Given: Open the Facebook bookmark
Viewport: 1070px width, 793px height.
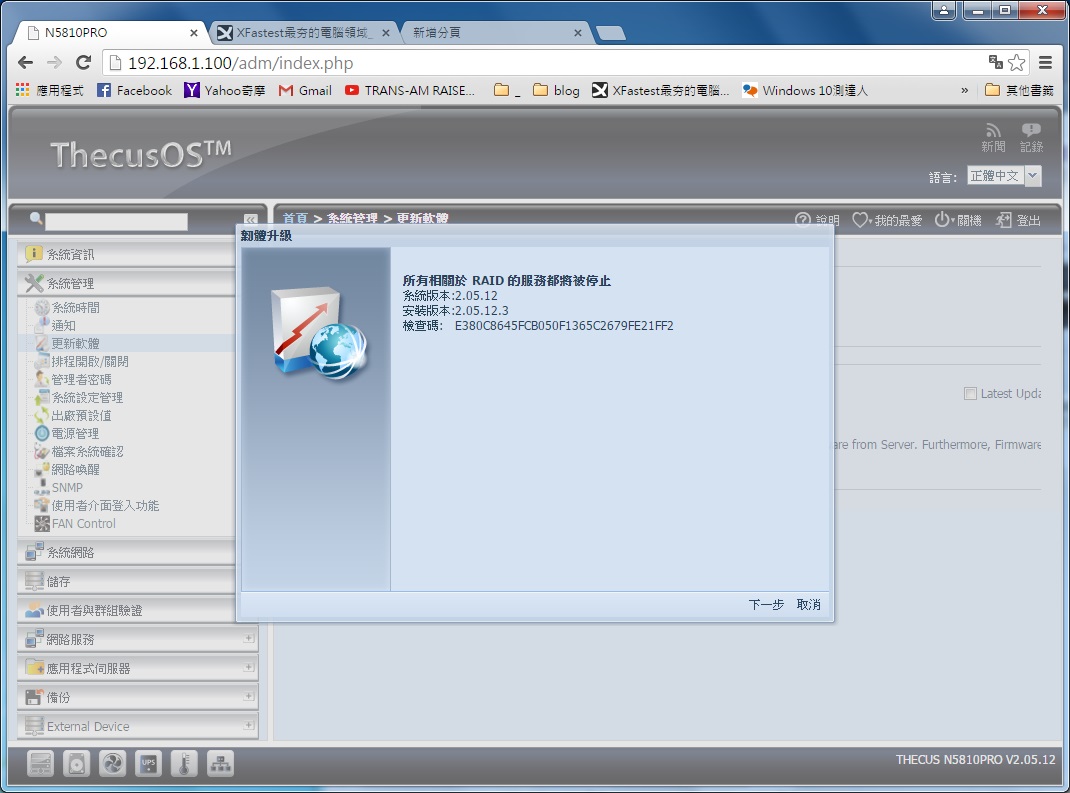Looking at the screenshot, I should [x=134, y=90].
